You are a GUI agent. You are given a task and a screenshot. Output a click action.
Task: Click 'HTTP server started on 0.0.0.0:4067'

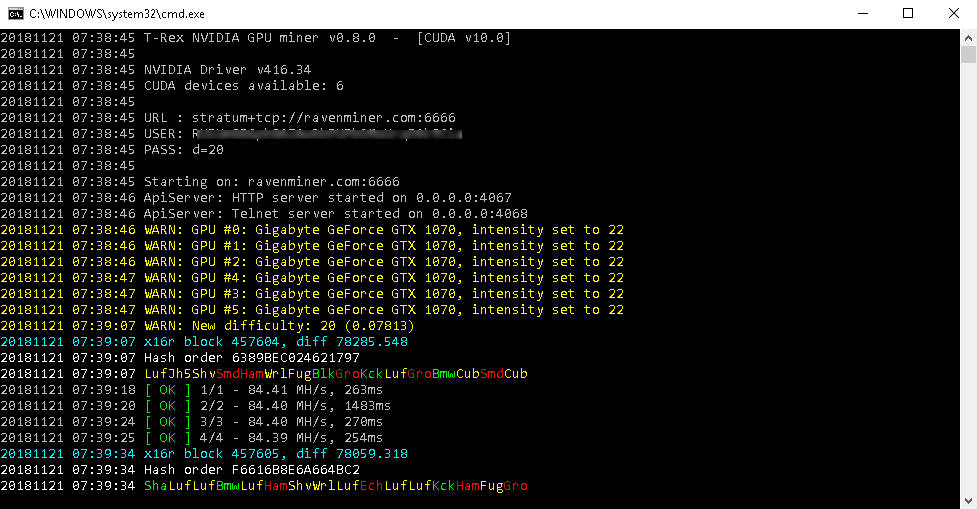click(371, 197)
